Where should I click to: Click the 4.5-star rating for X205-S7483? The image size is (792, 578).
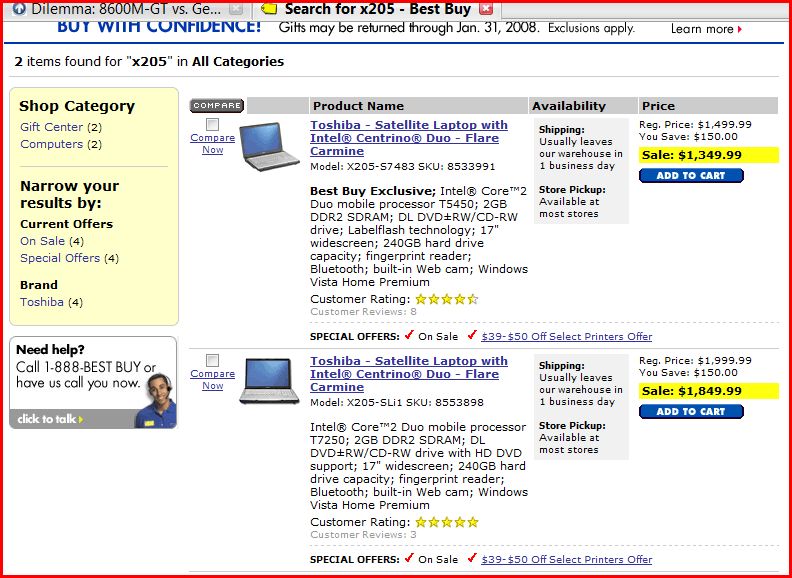[447, 299]
